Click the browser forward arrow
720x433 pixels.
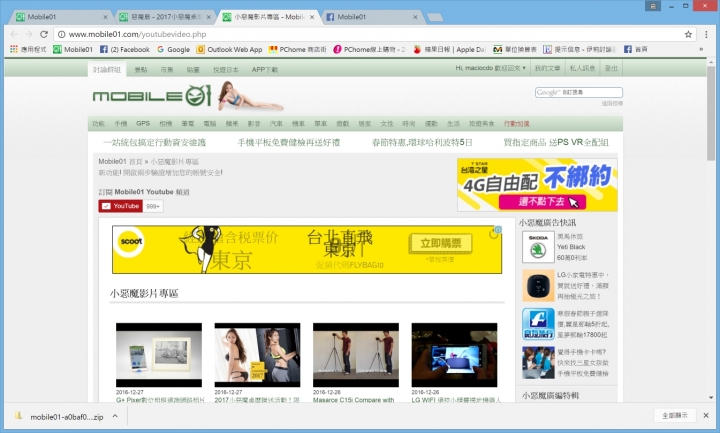click(28, 34)
